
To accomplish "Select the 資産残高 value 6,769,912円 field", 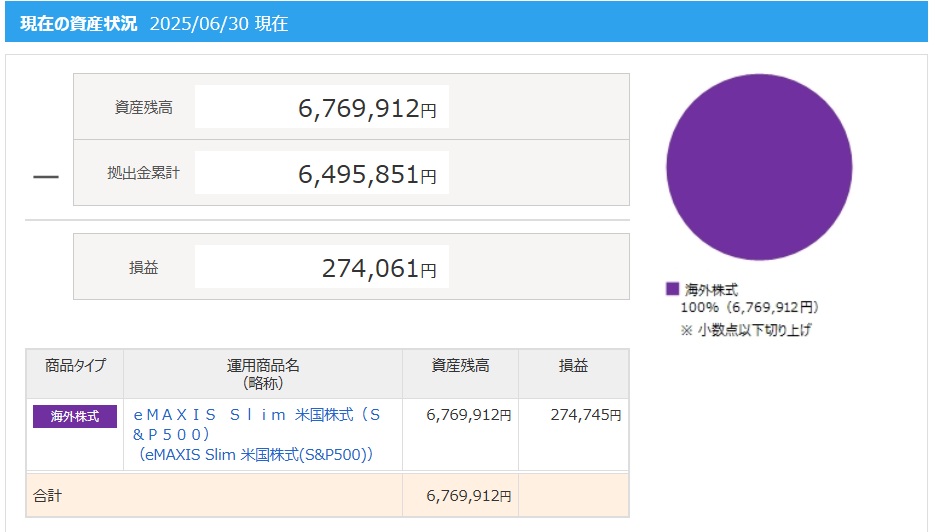I will click(322, 107).
